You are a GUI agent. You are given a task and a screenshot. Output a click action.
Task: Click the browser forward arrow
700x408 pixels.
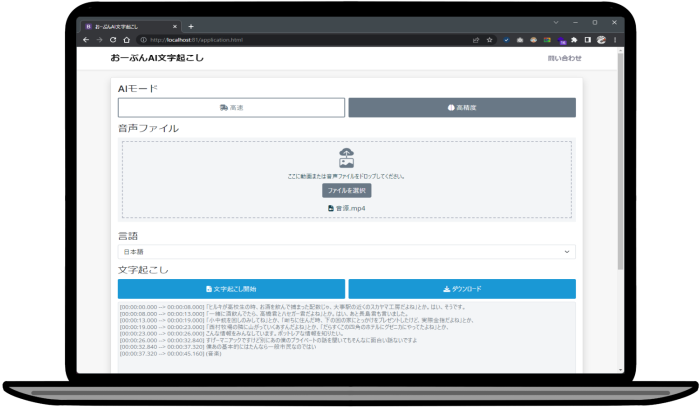[x=100, y=40]
